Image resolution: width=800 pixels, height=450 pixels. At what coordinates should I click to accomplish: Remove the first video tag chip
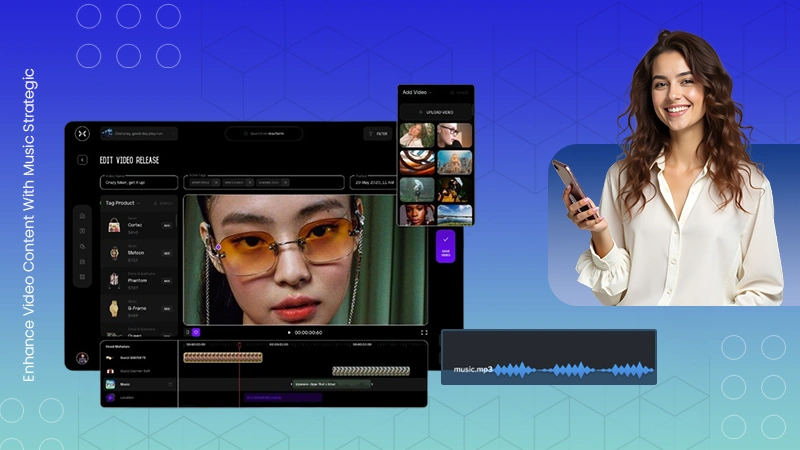click(216, 183)
